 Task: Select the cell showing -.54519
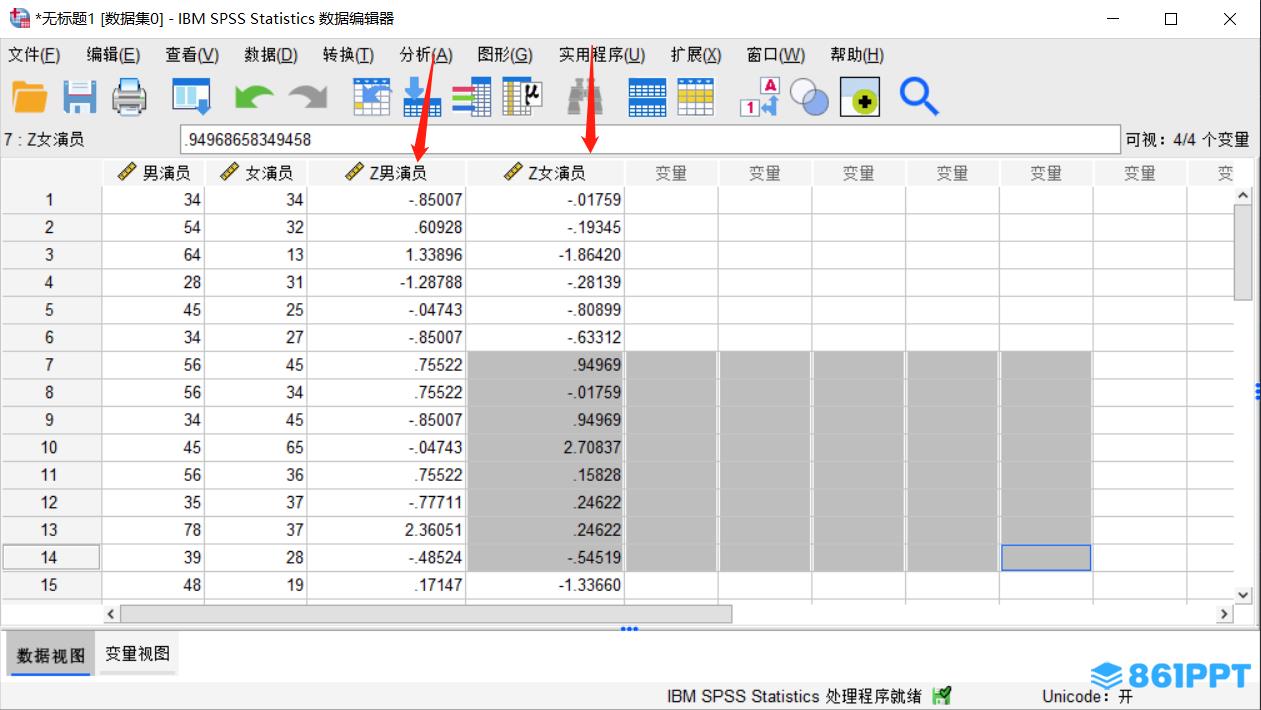click(545, 557)
